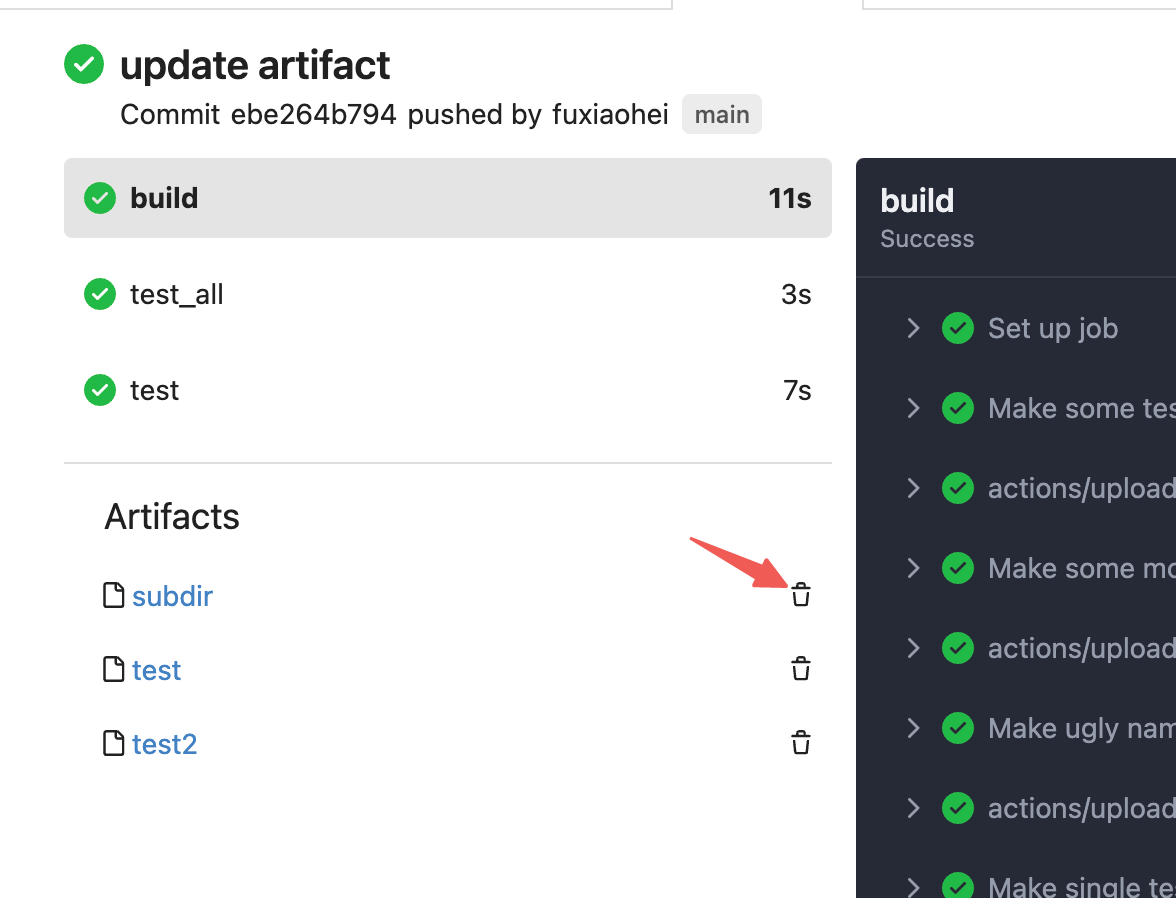Click green check icon on Set up job

tap(958, 328)
